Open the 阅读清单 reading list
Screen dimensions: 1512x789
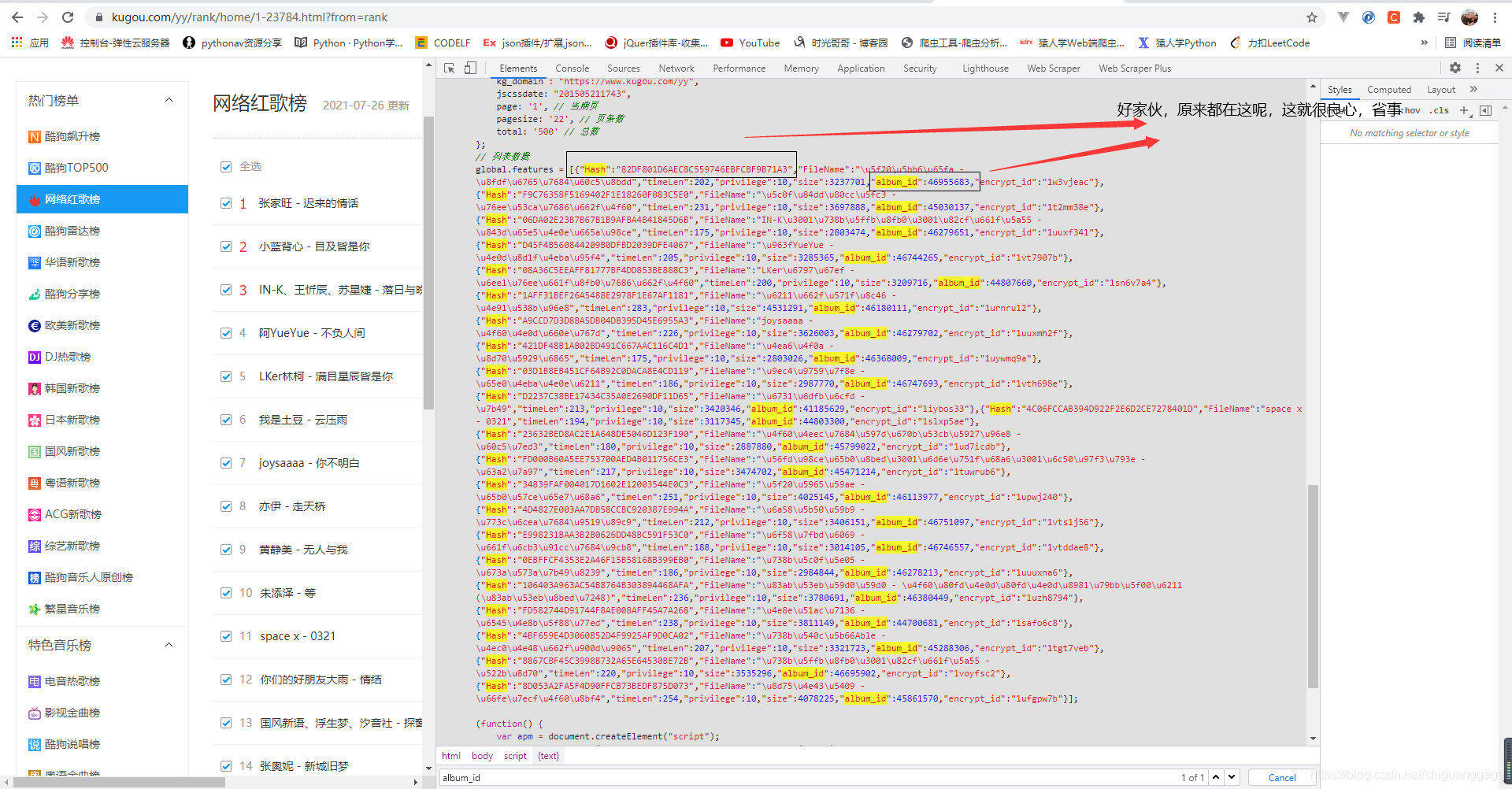coord(1473,43)
